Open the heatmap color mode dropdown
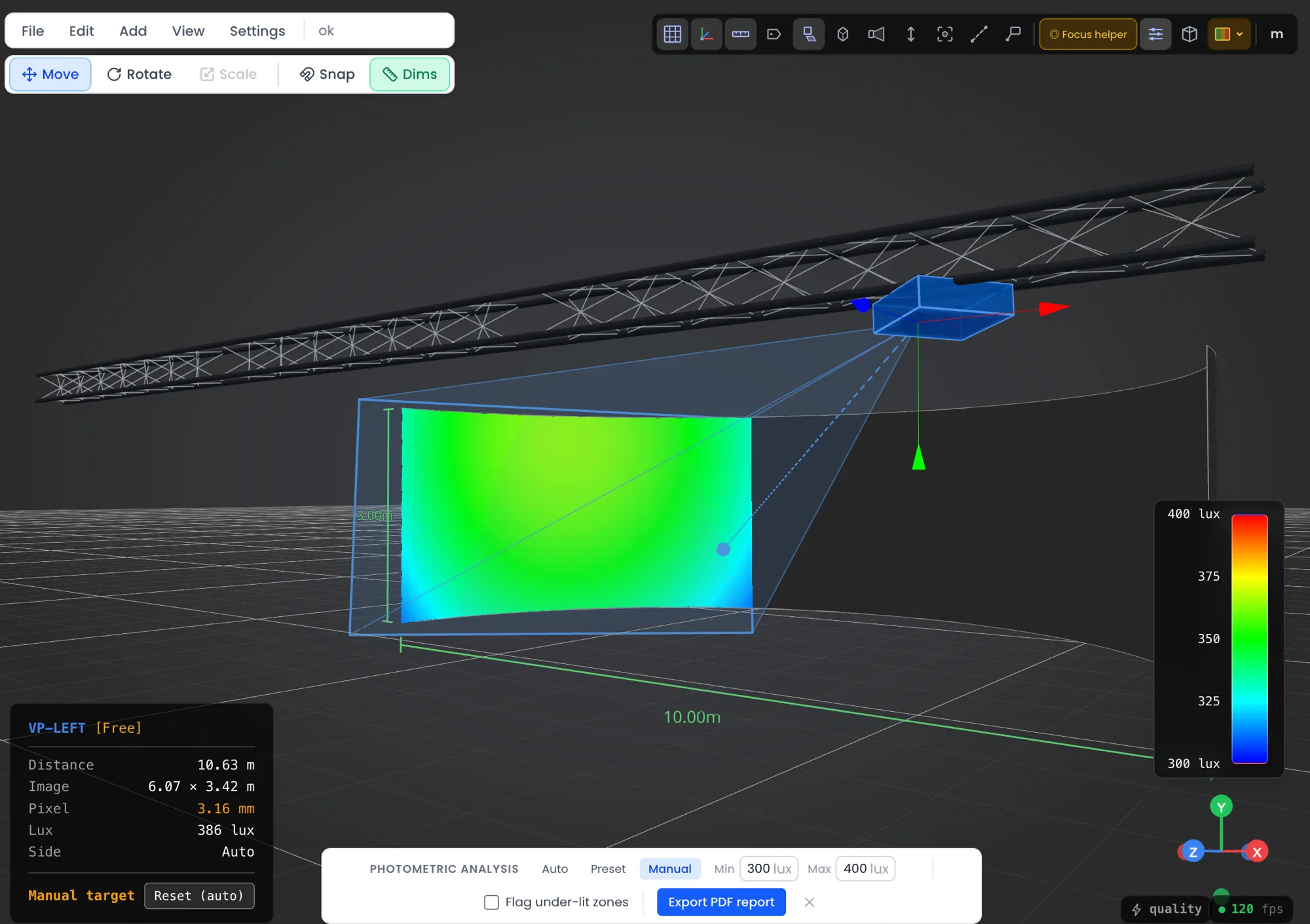Screen dimensions: 1310x924 click(1229, 34)
